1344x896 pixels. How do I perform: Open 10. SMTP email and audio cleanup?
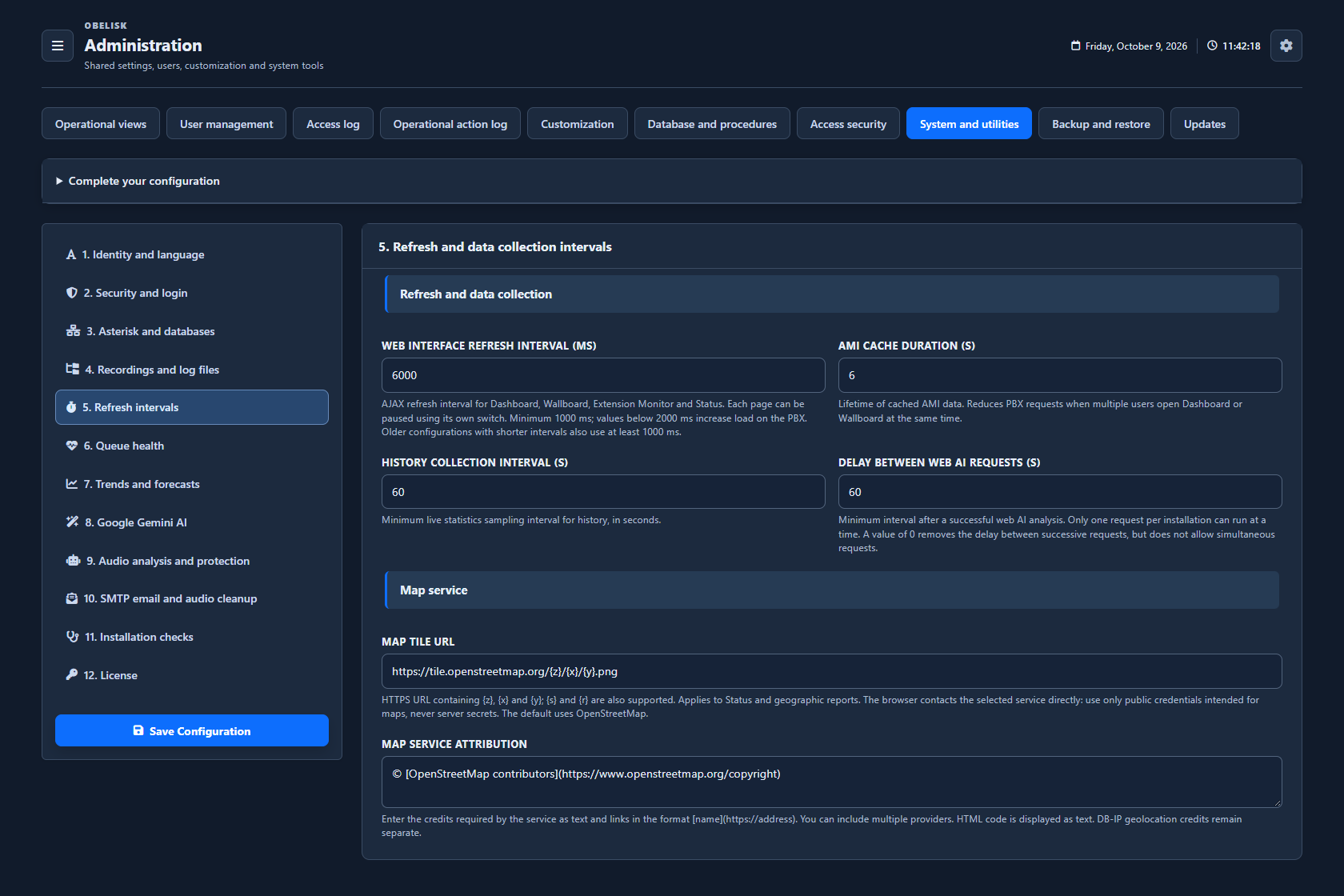tap(192, 598)
